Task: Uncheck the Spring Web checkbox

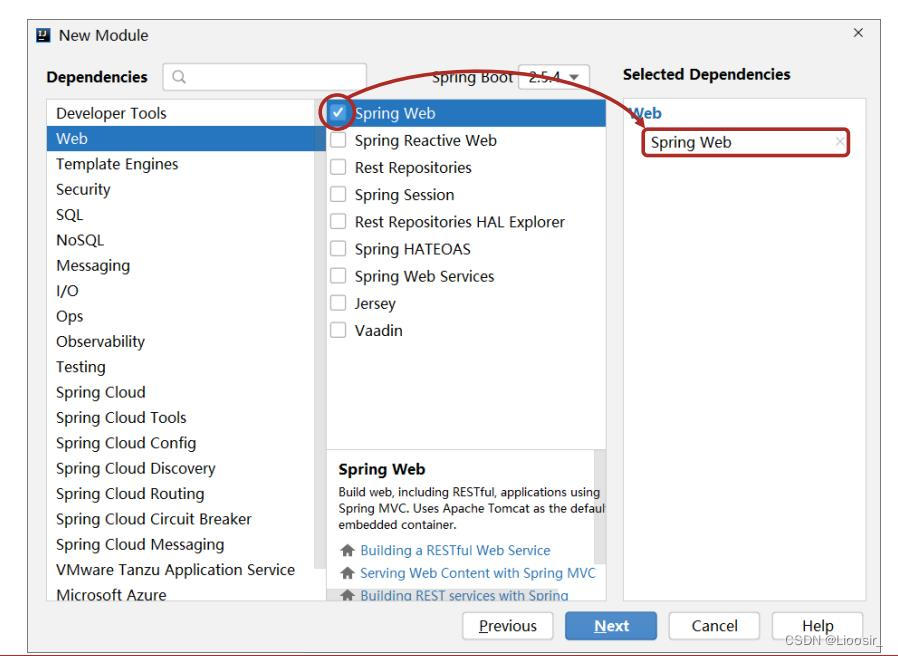Action: coord(338,112)
